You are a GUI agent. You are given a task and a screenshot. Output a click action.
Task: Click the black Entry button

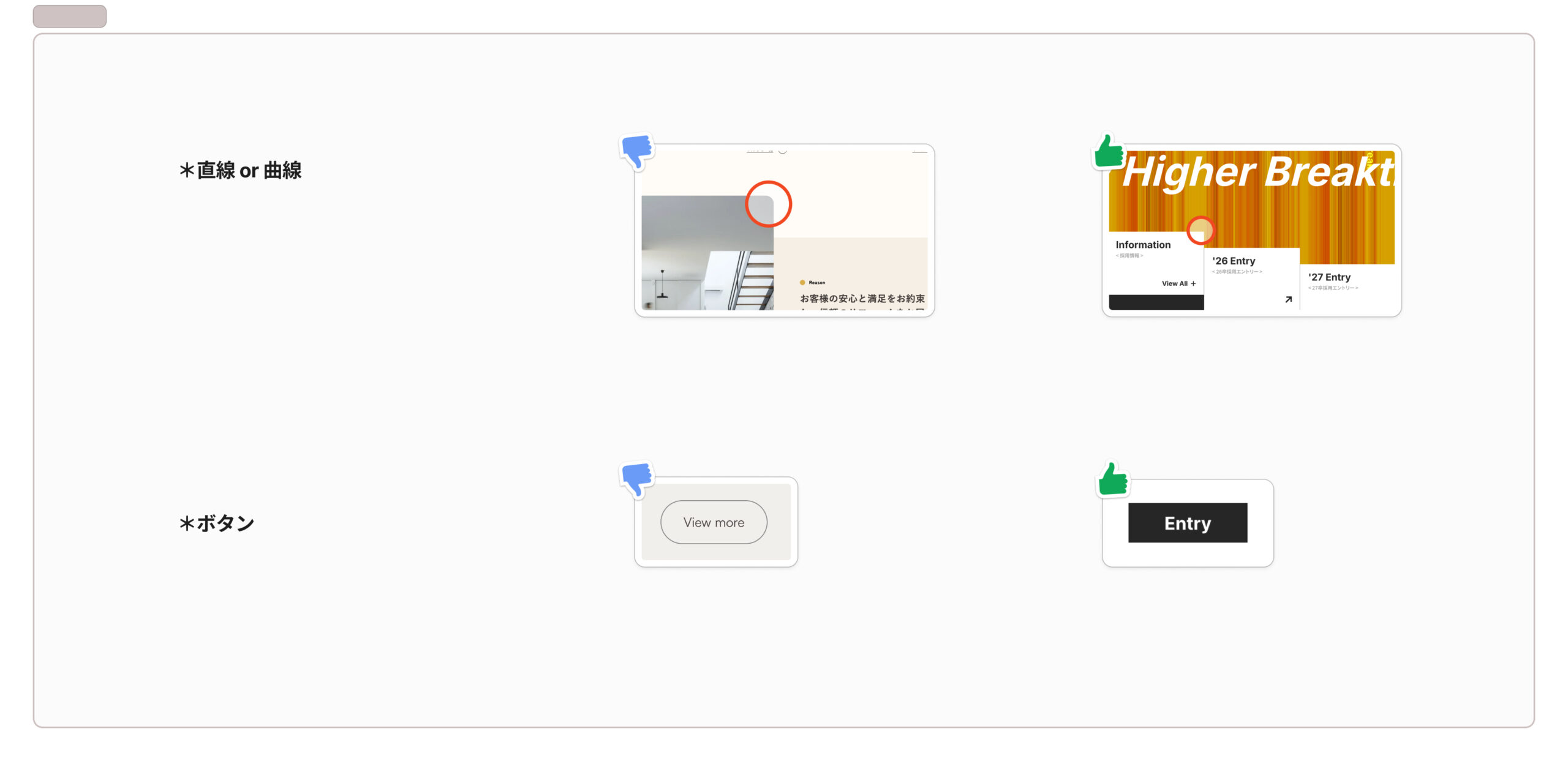tap(1188, 523)
